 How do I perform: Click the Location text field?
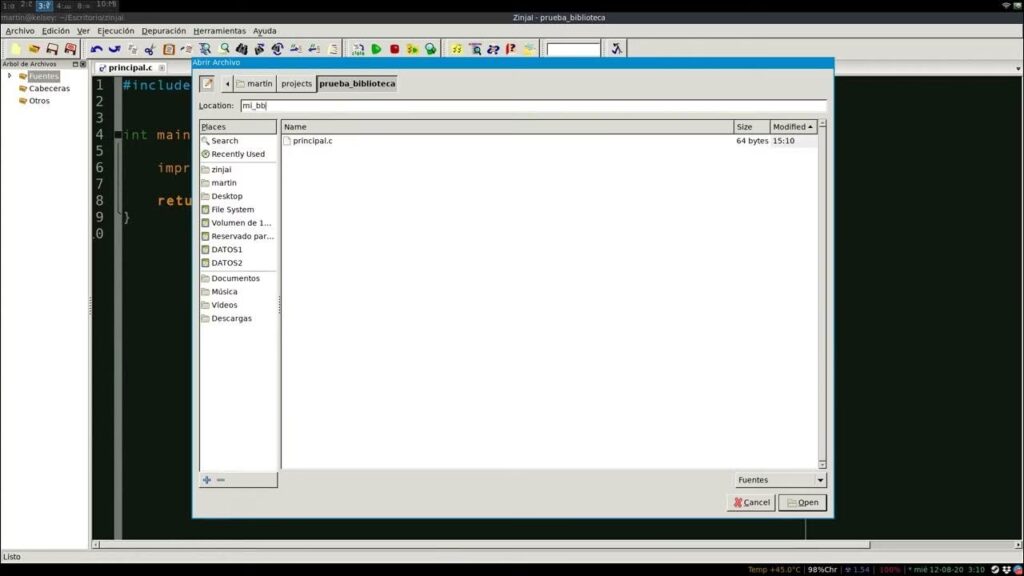coord(532,105)
